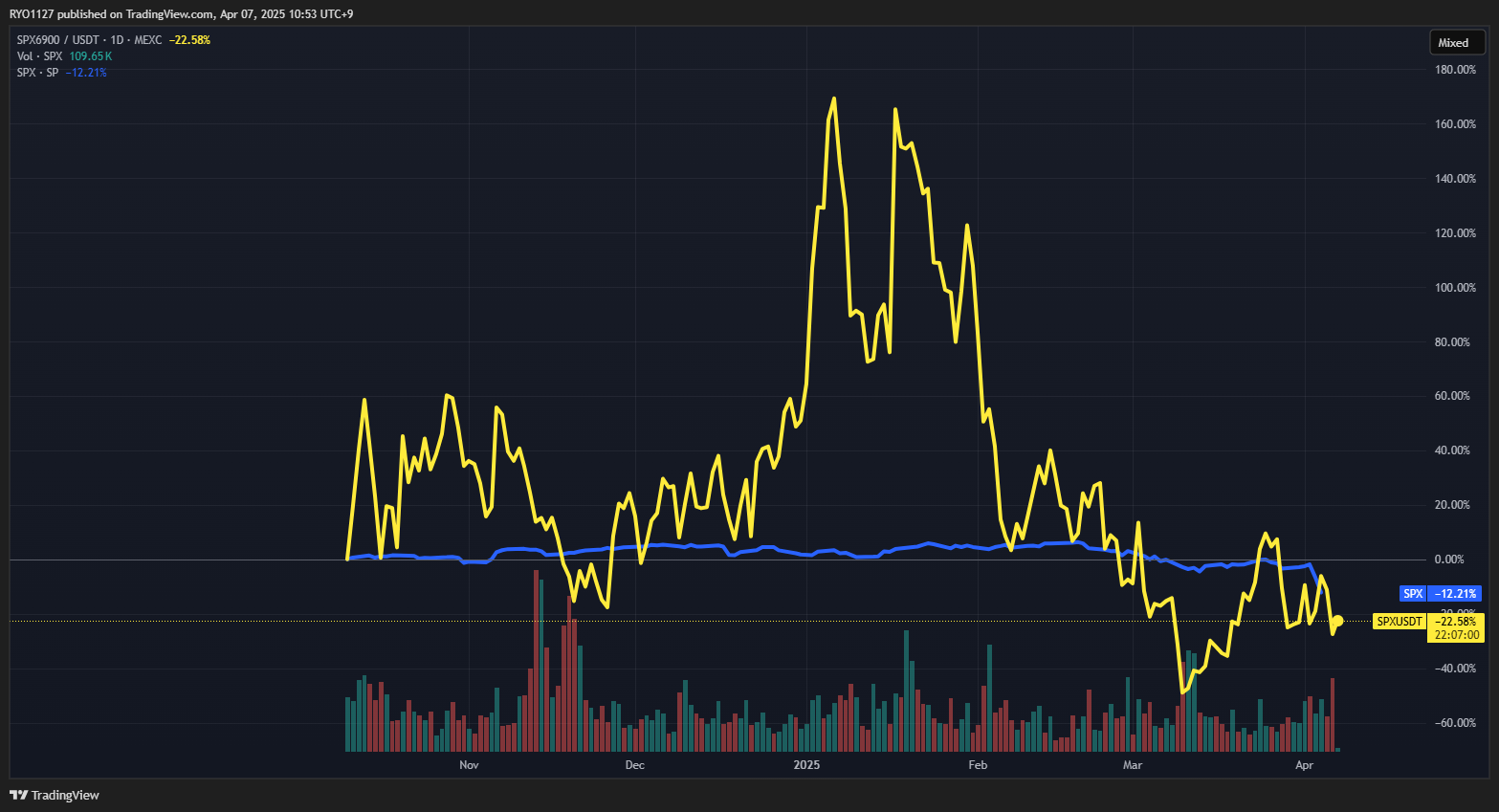Click the blue -12.21% legend value

(x=86, y=73)
